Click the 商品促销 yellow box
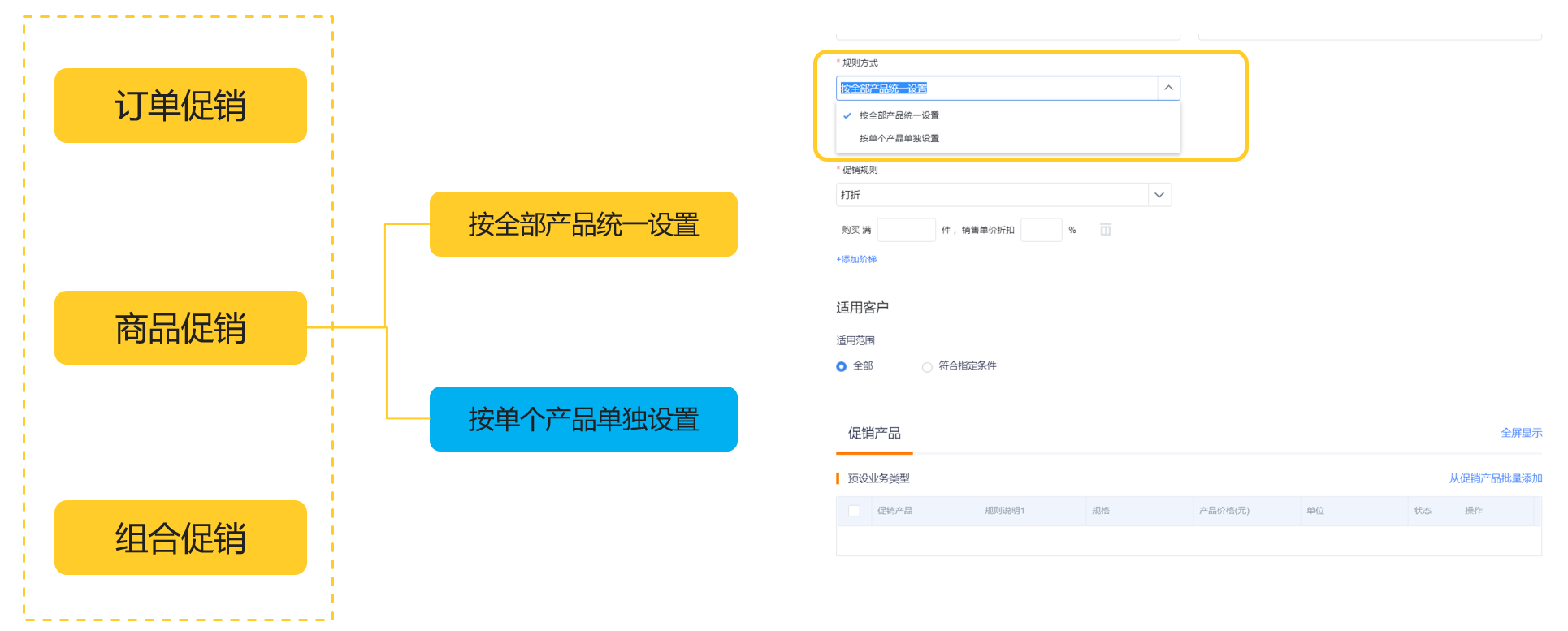 point(180,328)
